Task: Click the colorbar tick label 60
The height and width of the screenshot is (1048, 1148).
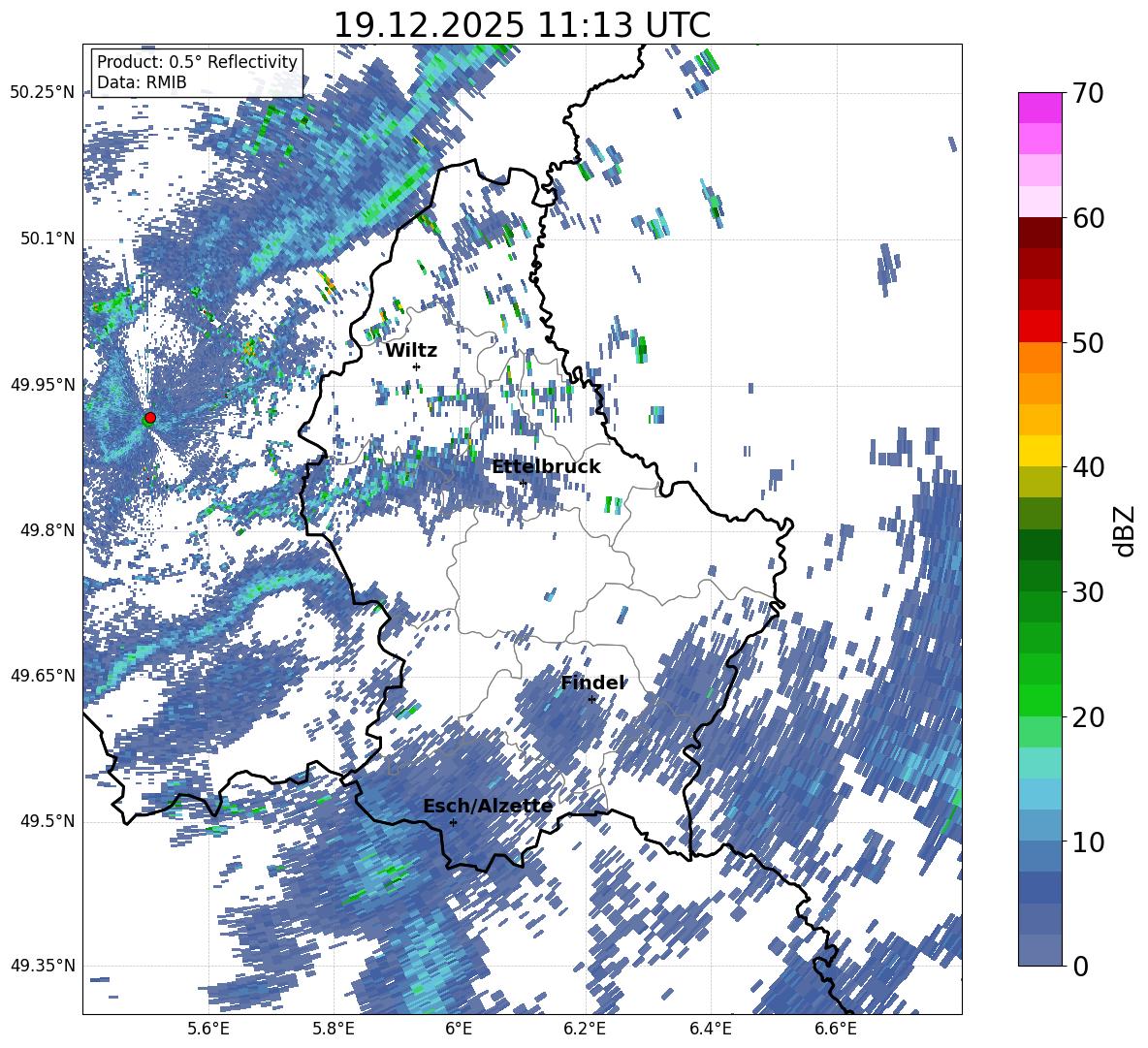Action: coord(1088,218)
